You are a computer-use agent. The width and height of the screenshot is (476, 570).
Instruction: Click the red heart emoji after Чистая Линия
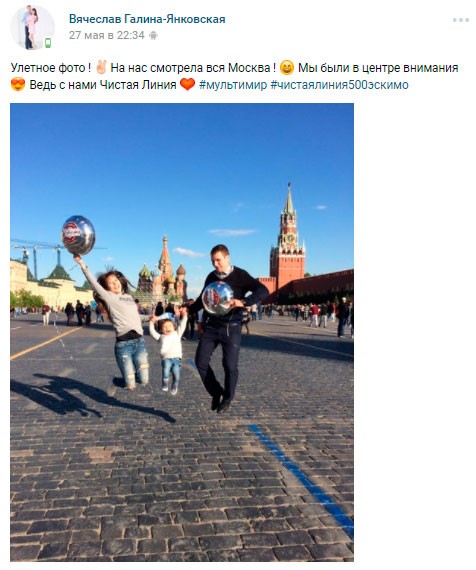click(x=188, y=85)
